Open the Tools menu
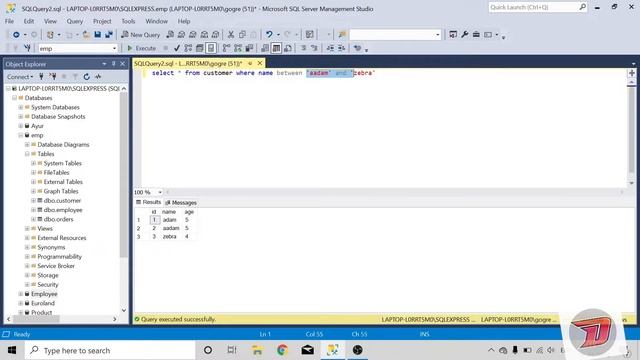This screenshot has width=640, height=360. pos(128,21)
